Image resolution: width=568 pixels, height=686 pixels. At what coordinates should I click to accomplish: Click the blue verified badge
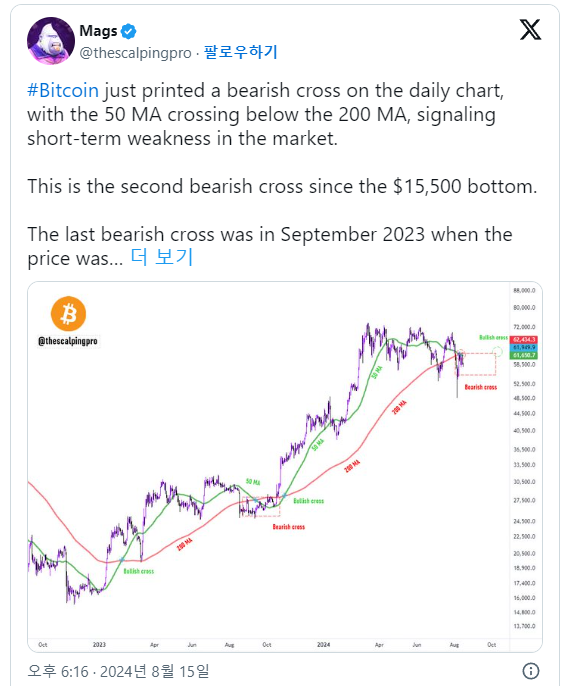[128, 31]
